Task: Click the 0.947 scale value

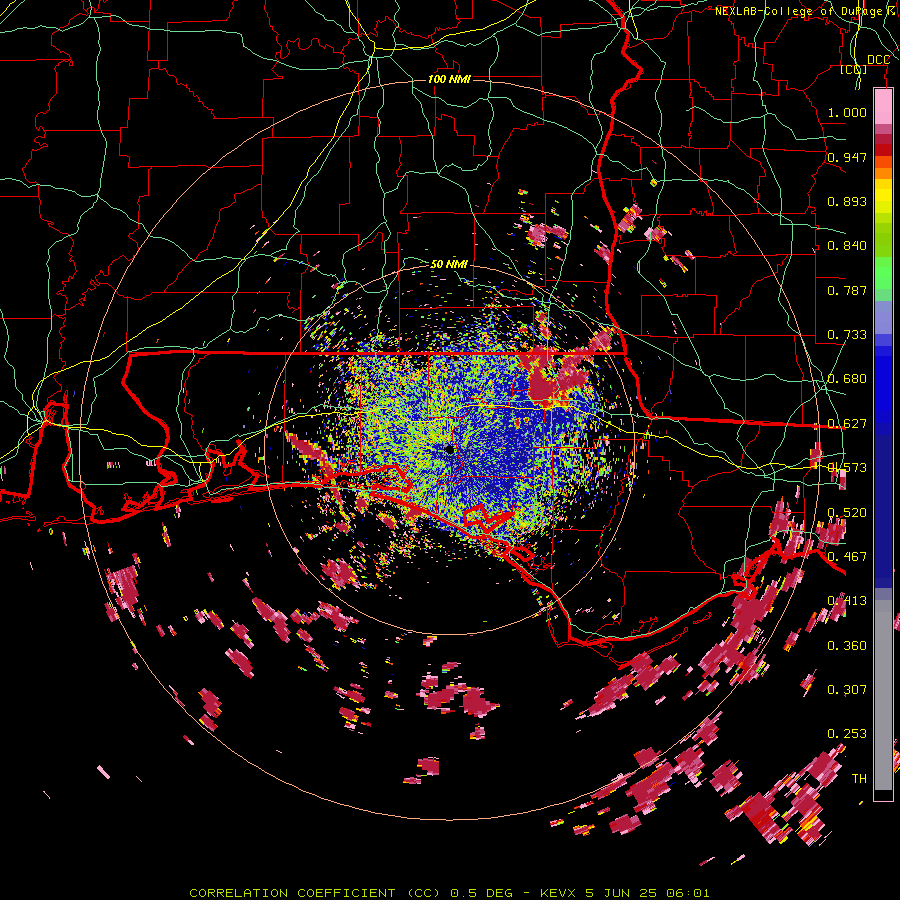Action: point(847,157)
